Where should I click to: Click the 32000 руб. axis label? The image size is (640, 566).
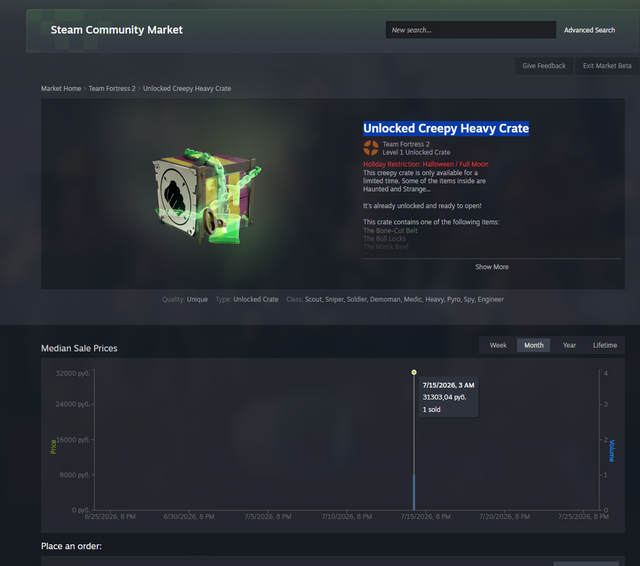(73, 373)
